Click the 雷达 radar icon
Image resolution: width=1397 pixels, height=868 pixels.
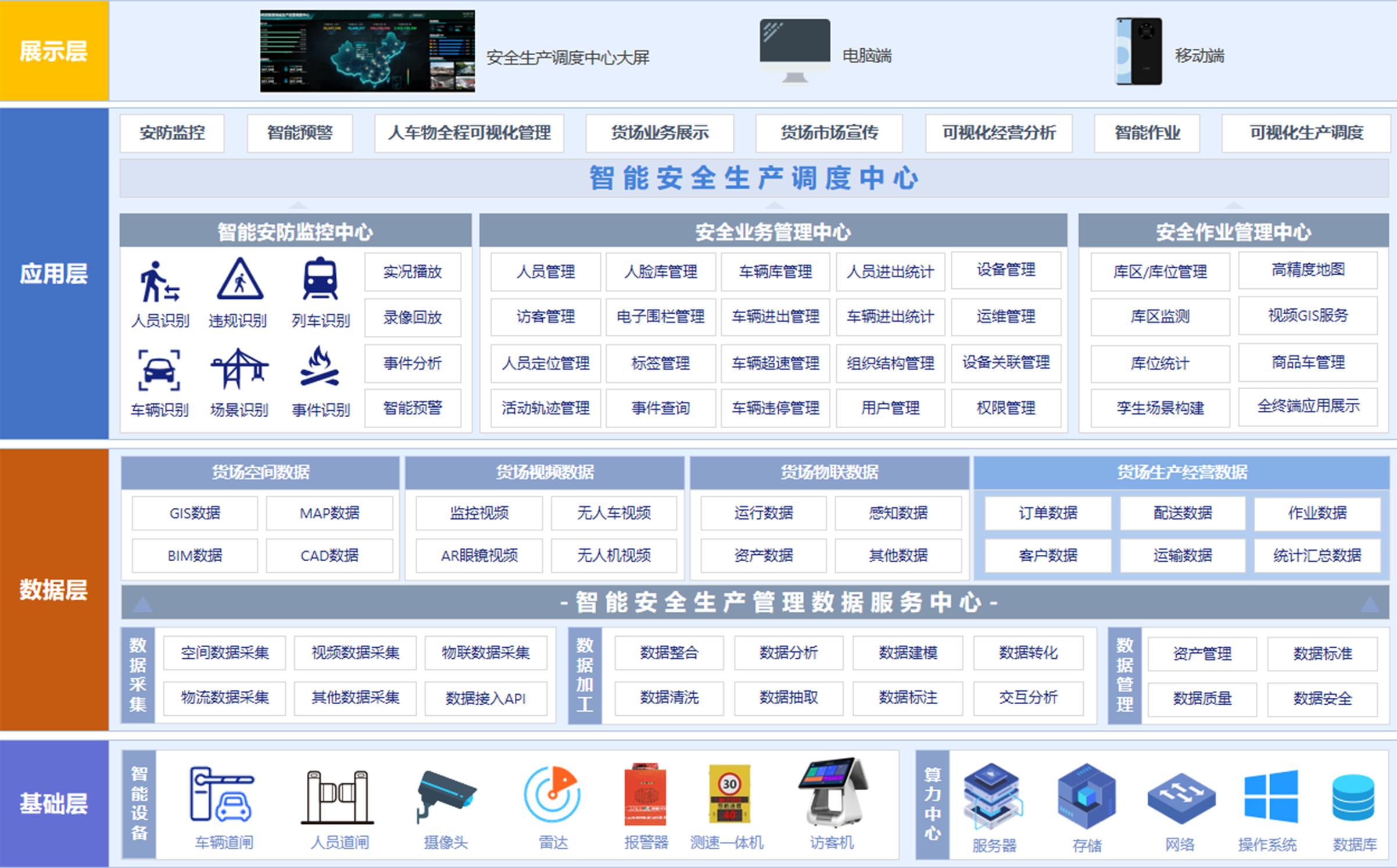click(x=552, y=794)
